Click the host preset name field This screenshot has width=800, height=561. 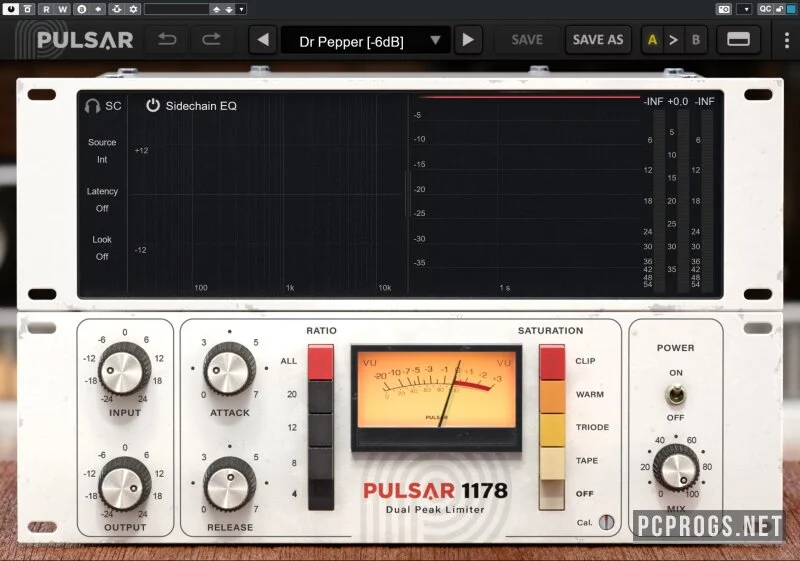[177, 9]
